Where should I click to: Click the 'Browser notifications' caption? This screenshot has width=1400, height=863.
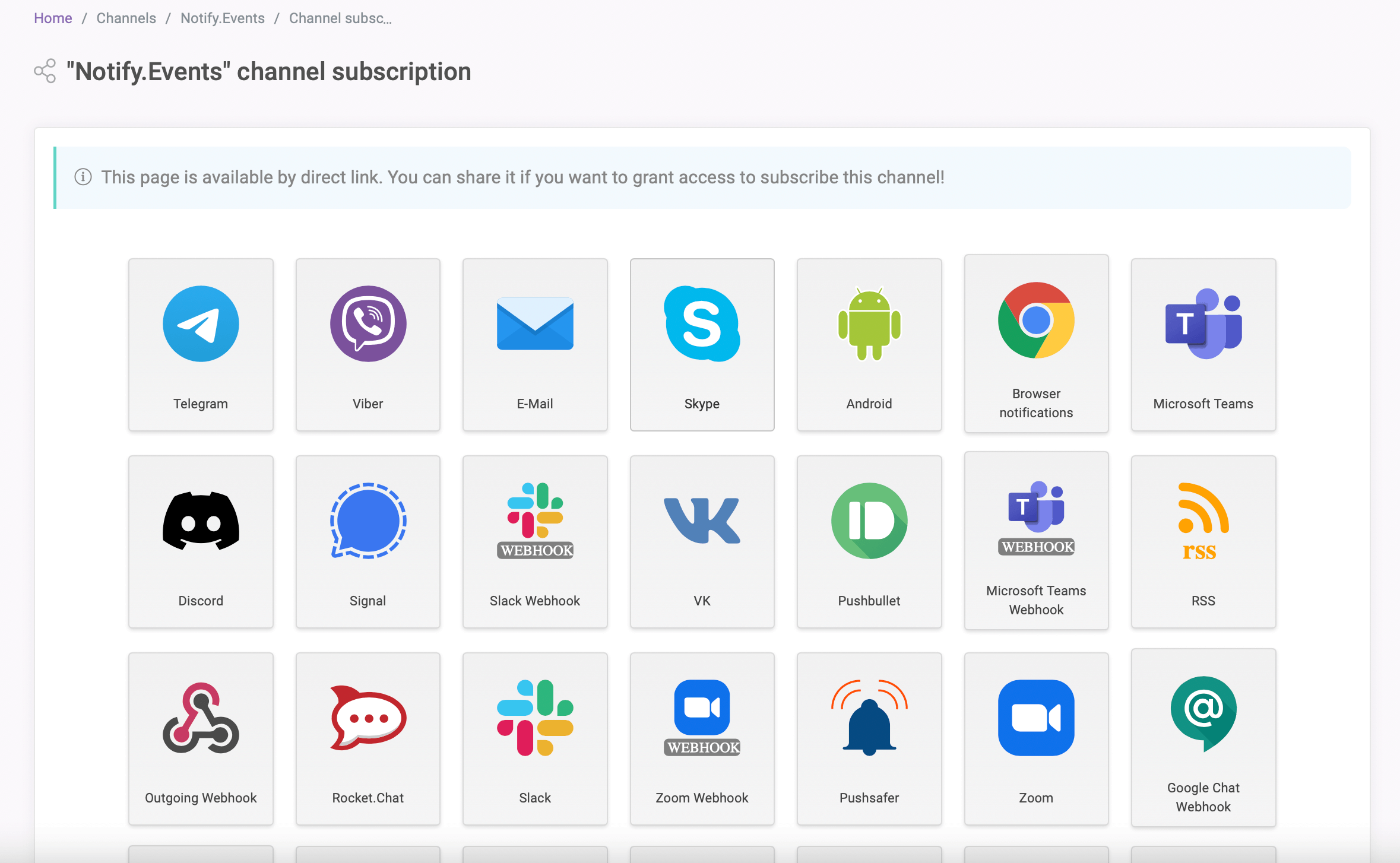[1036, 403]
